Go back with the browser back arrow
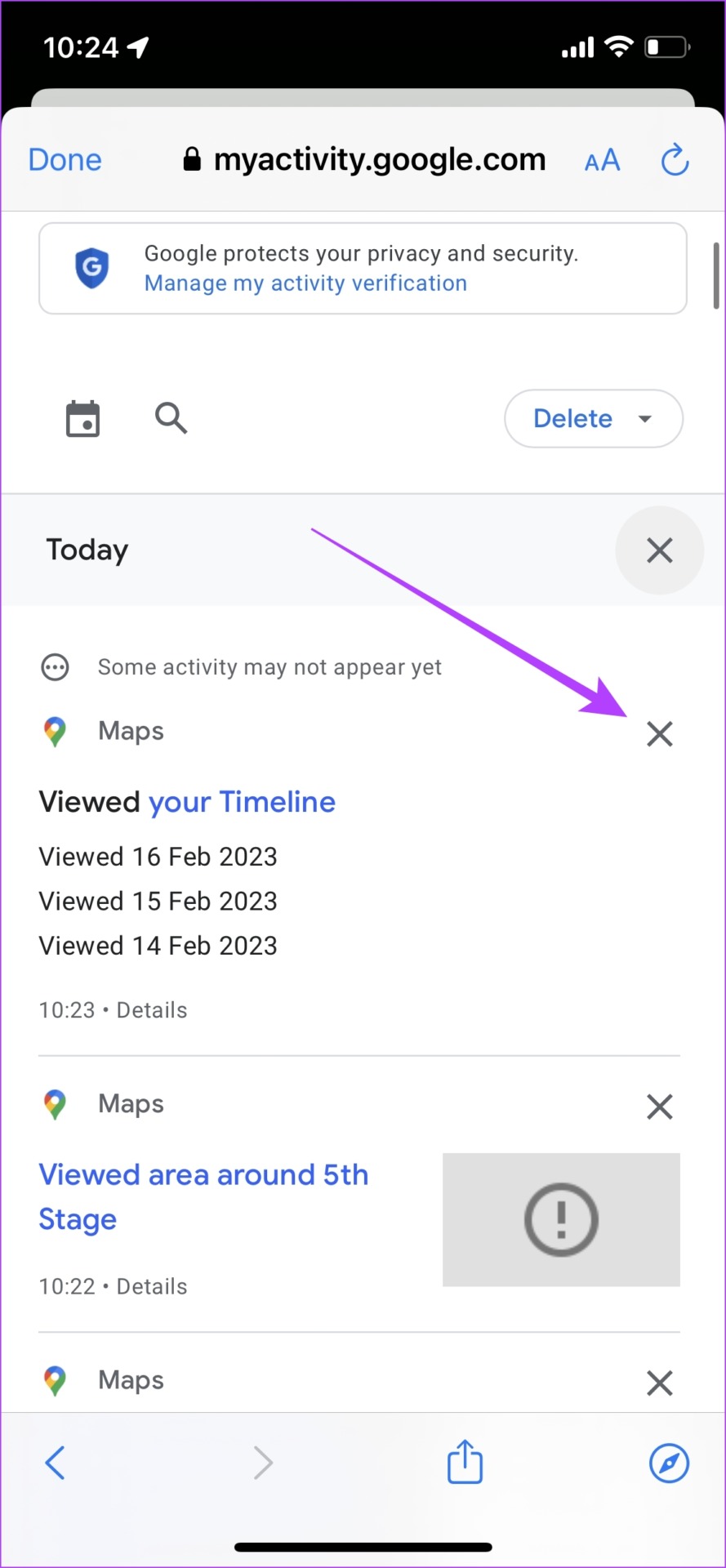The image size is (726, 1568). (x=55, y=1463)
